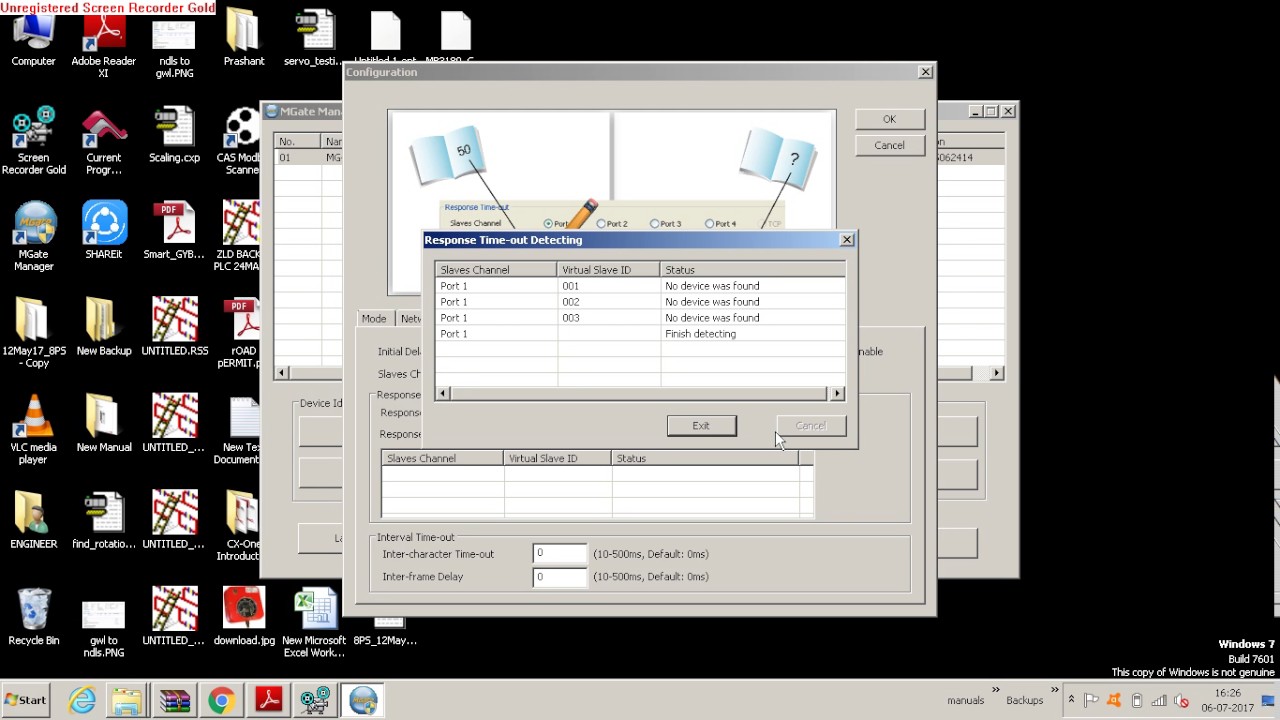Switch to Screen Recorder on the taskbar
Image resolution: width=1280 pixels, height=720 pixels.
coord(315,700)
